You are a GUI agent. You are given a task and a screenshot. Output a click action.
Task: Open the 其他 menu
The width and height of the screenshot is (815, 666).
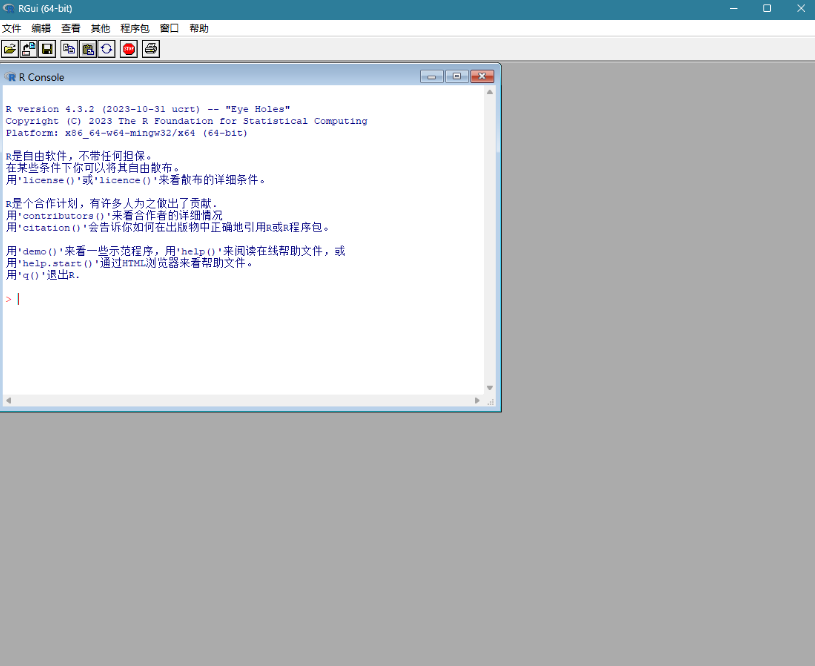tap(100, 29)
